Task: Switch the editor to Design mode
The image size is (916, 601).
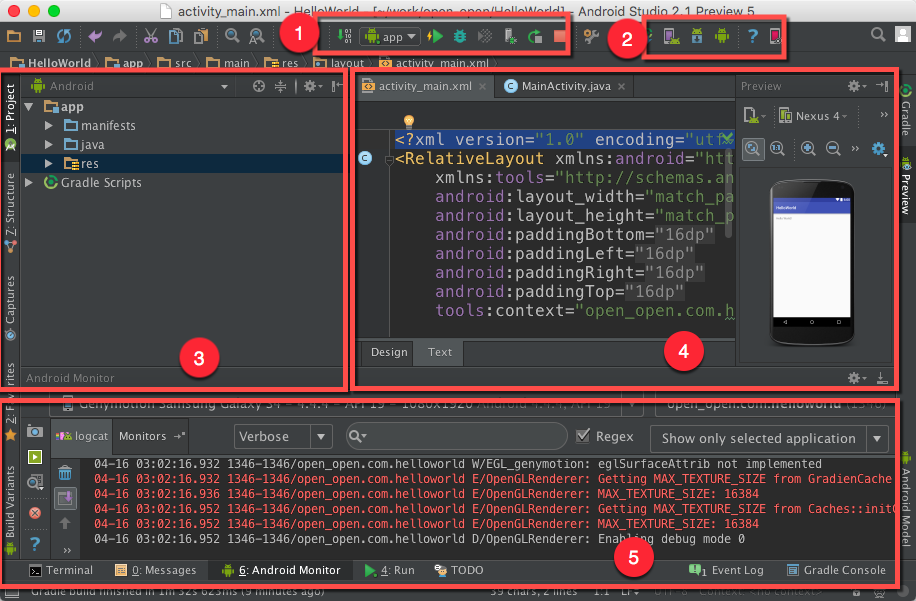Action: pos(388,352)
